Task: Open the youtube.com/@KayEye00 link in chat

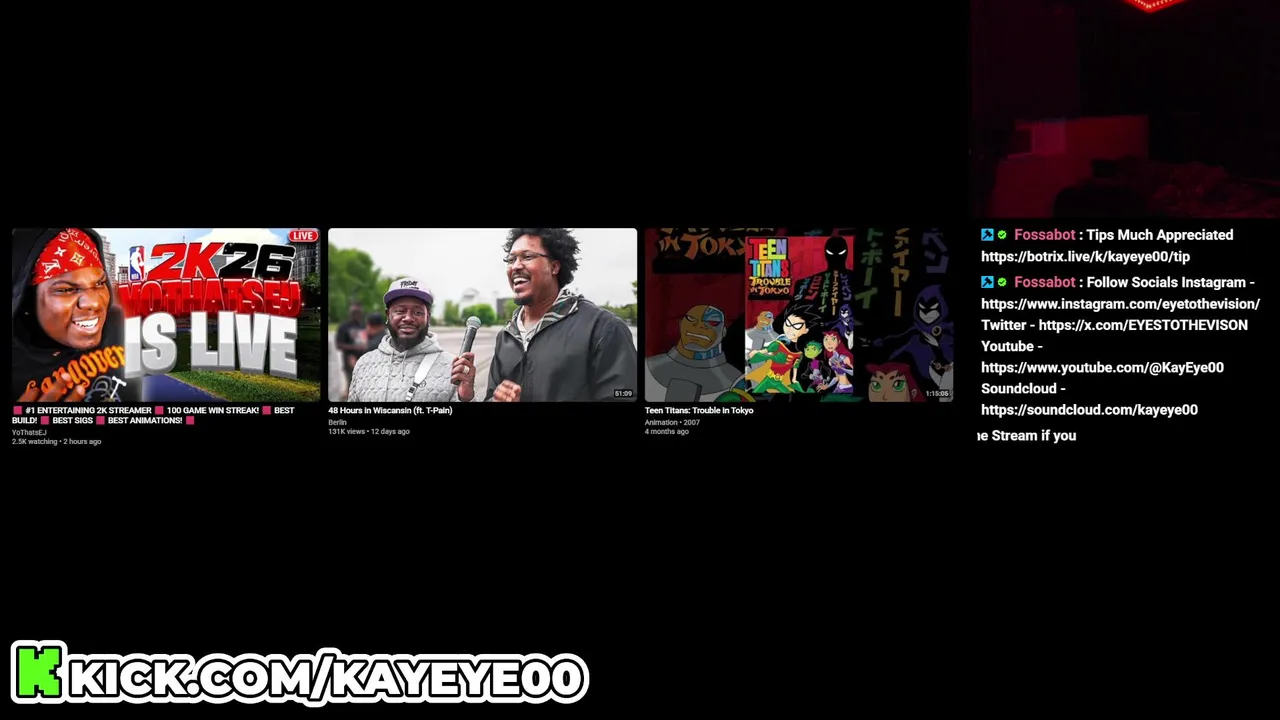Action: pos(1102,367)
